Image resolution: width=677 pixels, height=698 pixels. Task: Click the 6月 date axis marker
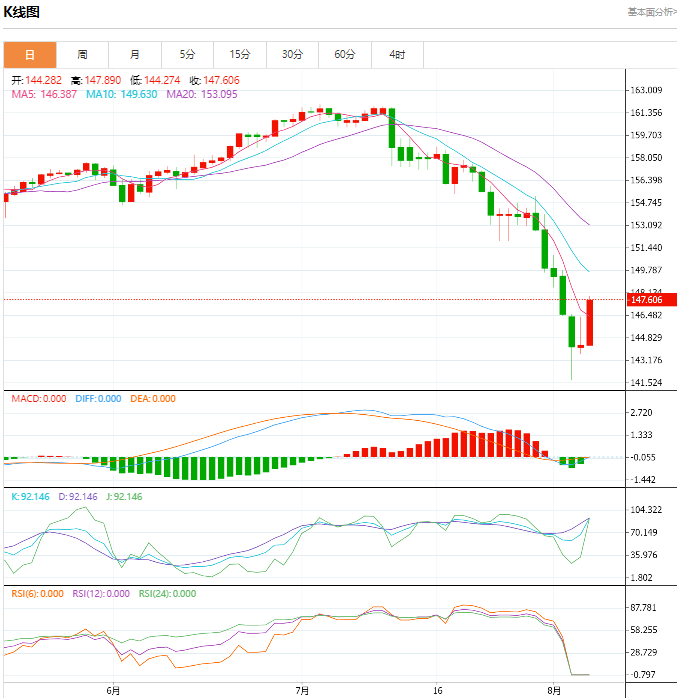click(113, 690)
